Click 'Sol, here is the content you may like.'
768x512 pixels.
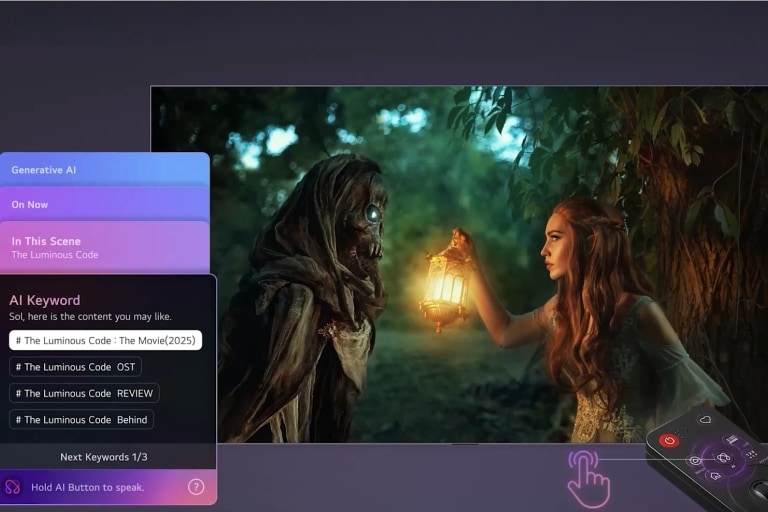[x=91, y=317]
